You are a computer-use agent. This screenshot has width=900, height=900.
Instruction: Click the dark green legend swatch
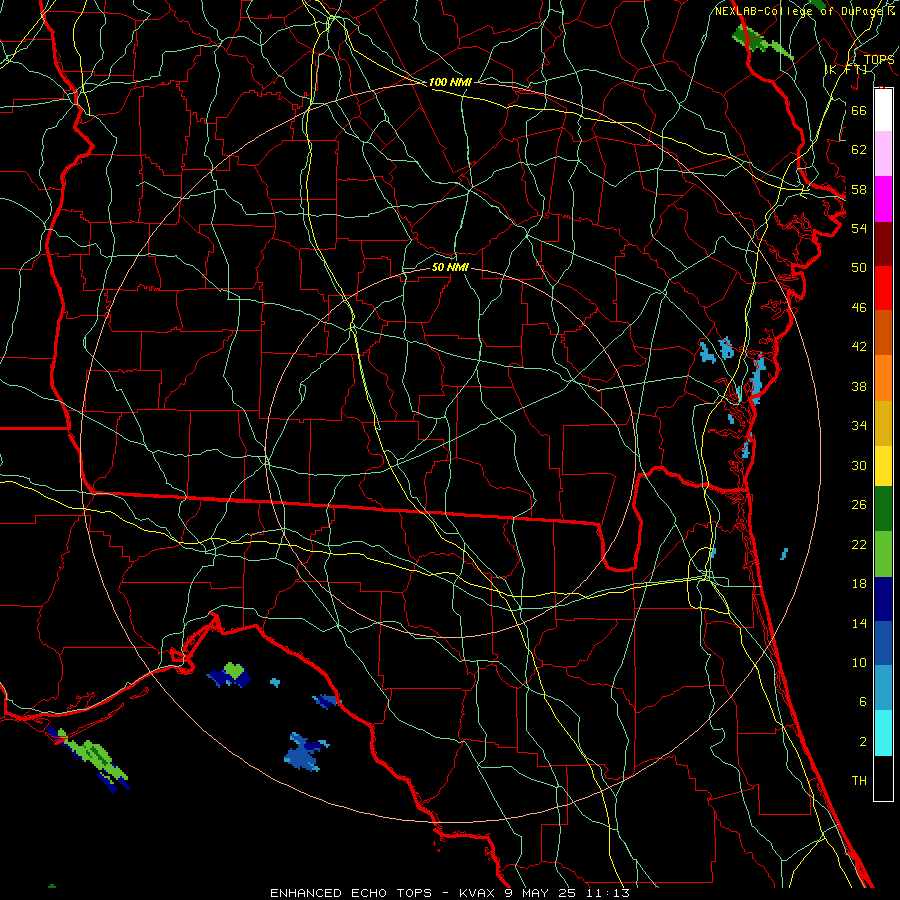click(883, 509)
